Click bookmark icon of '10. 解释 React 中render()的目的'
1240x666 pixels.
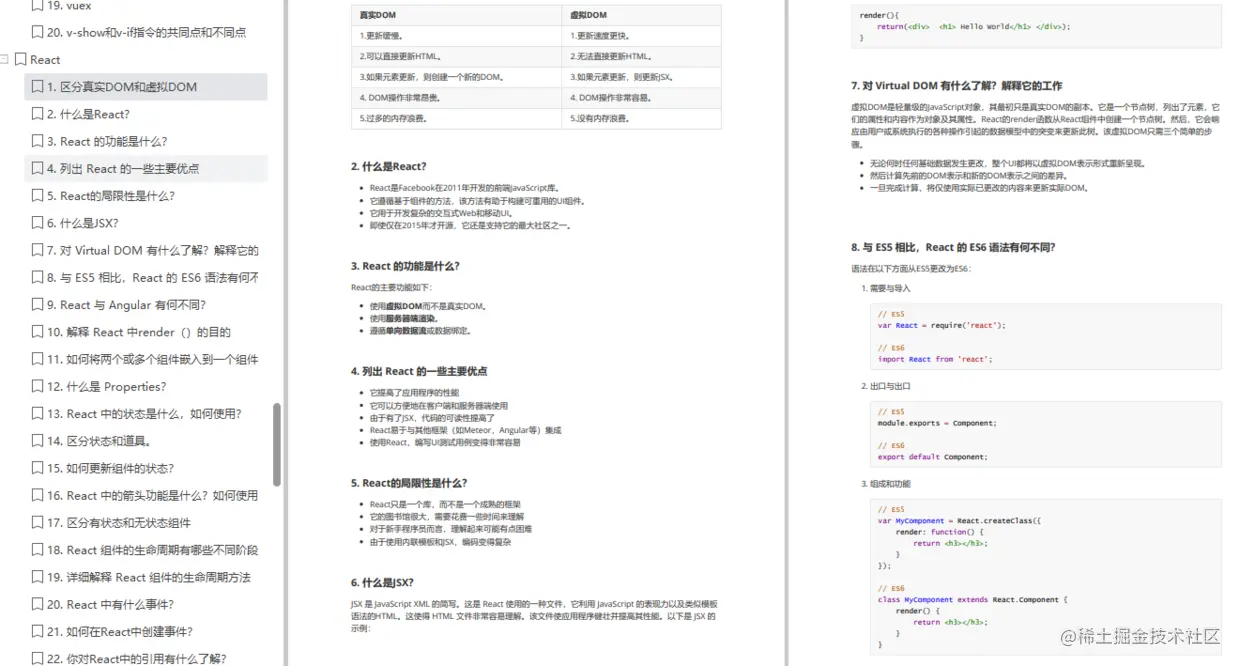(37, 332)
